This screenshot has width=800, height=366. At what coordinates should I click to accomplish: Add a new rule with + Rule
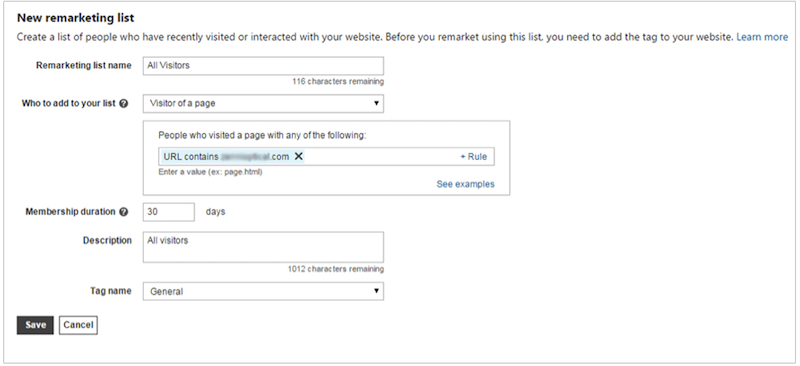(473, 157)
